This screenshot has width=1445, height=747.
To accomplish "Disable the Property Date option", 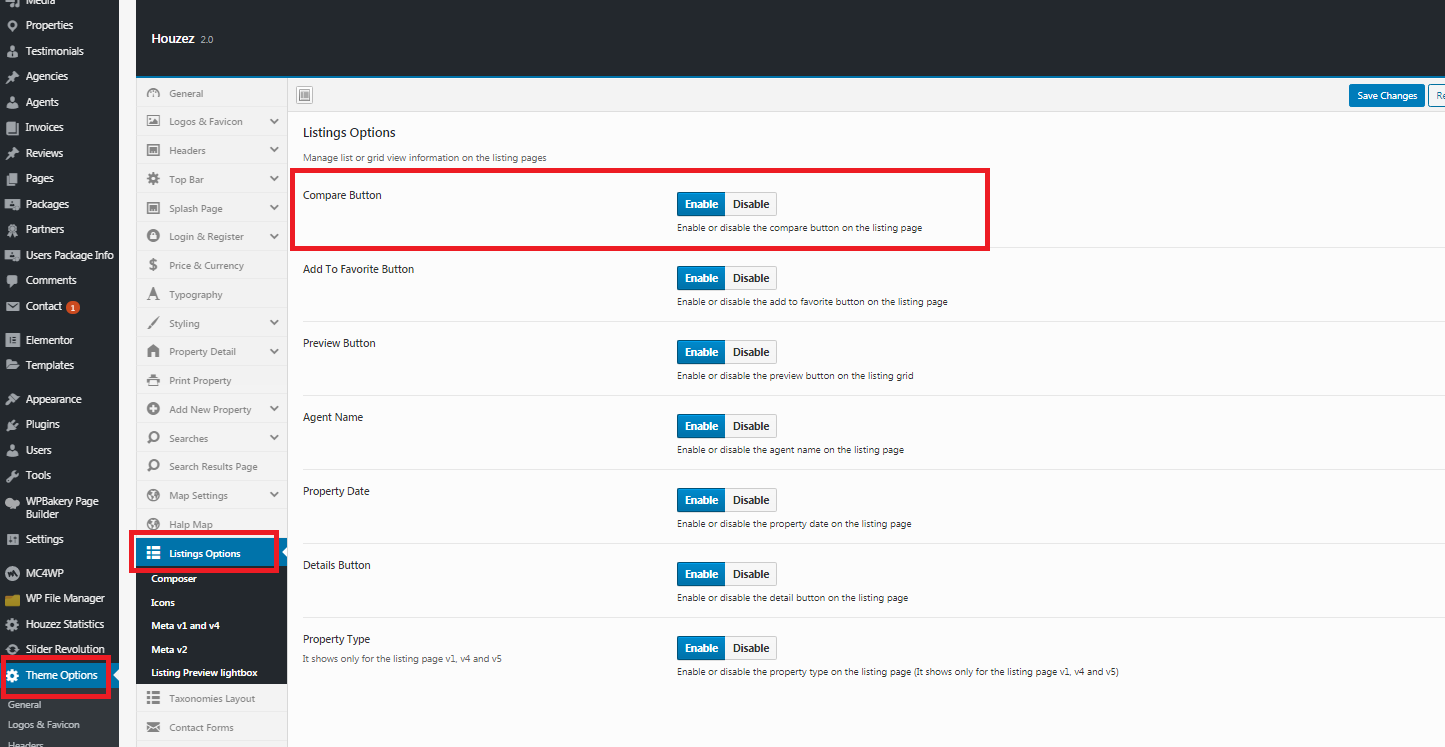I will tap(751, 500).
